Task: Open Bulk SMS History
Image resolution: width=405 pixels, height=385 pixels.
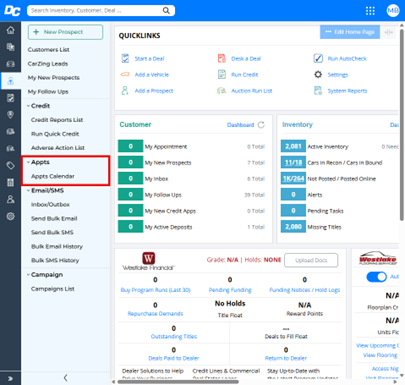Action: (55, 261)
